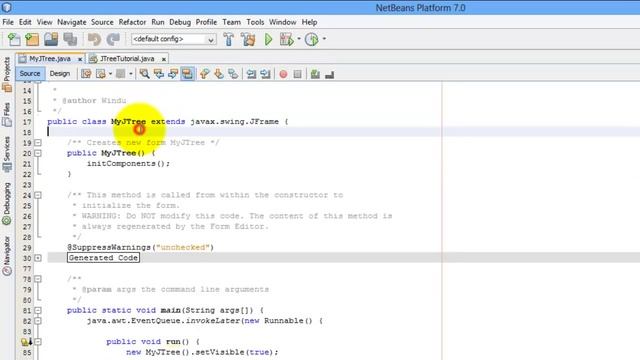Click the New Project icon
Viewport: 640px width, 360px height.
[32, 40]
